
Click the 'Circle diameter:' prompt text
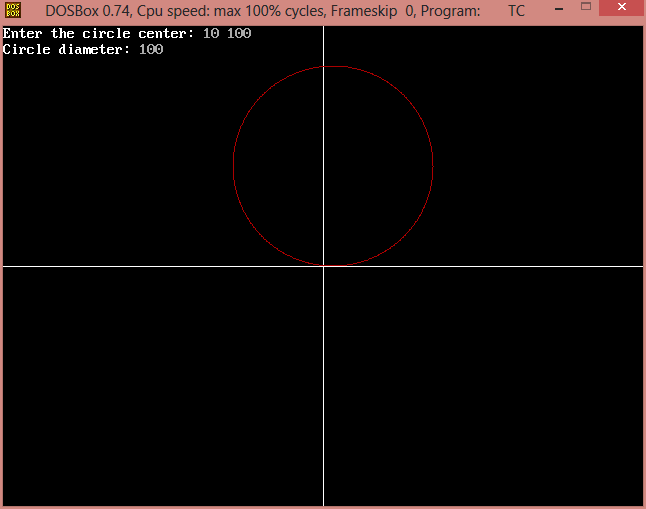coord(66,49)
